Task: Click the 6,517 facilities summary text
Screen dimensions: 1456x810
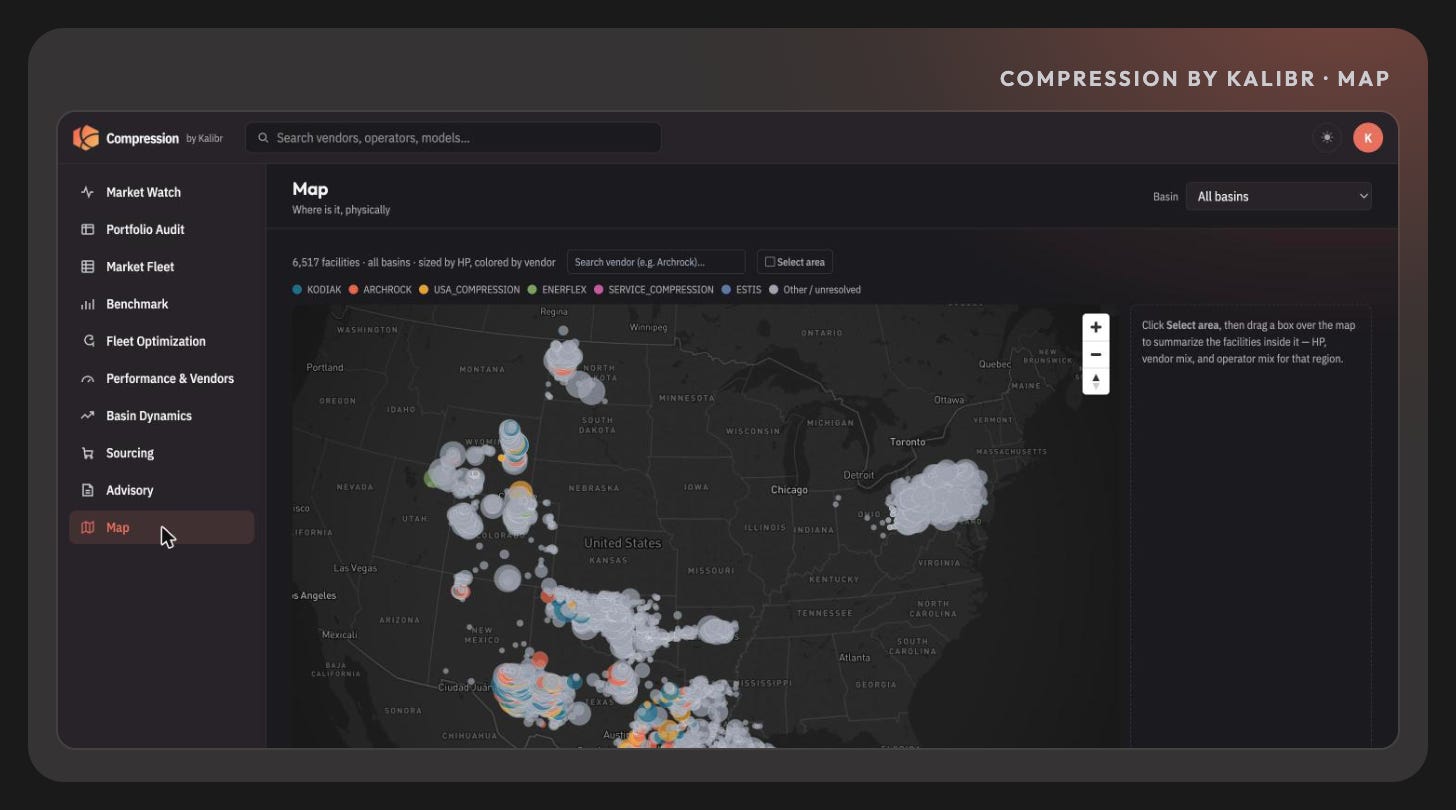Action: (x=424, y=262)
